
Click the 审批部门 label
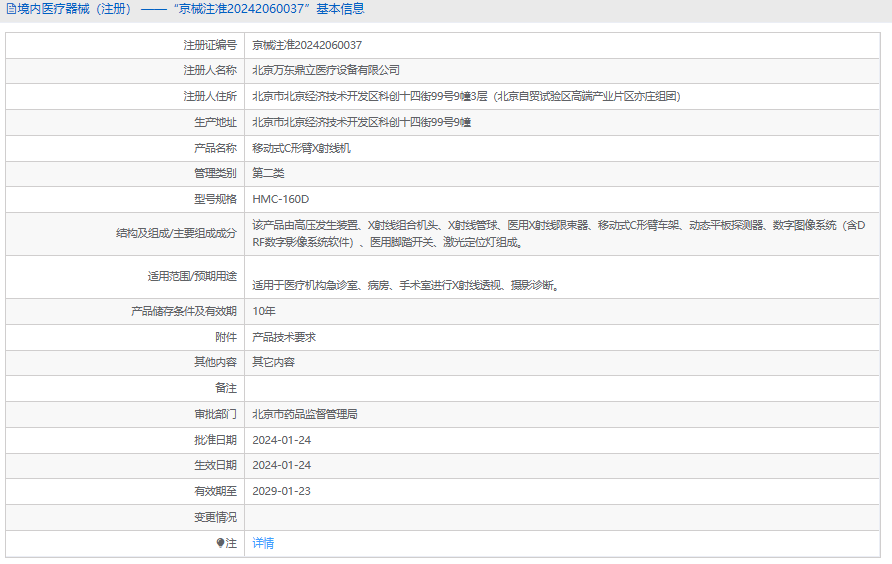point(215,414)
